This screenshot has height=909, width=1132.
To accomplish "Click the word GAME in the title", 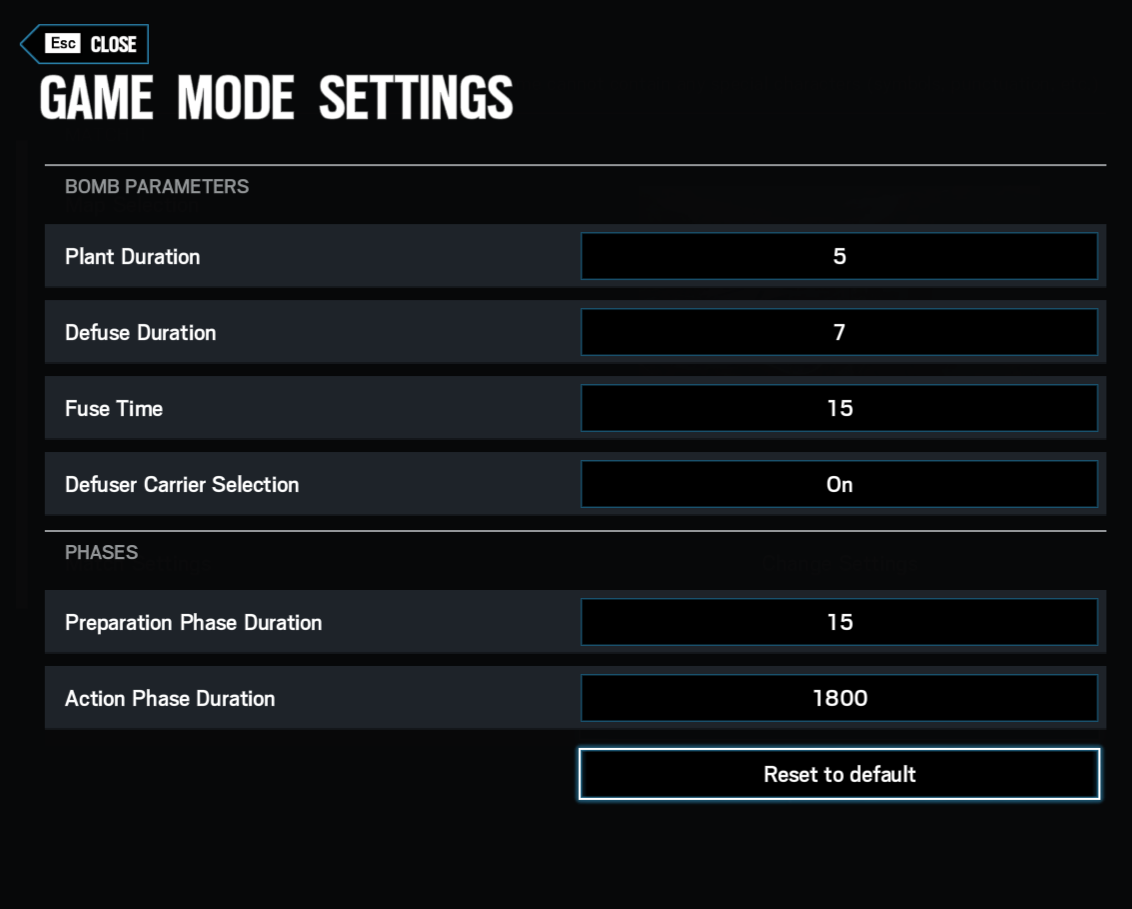I will pos(97,98).
